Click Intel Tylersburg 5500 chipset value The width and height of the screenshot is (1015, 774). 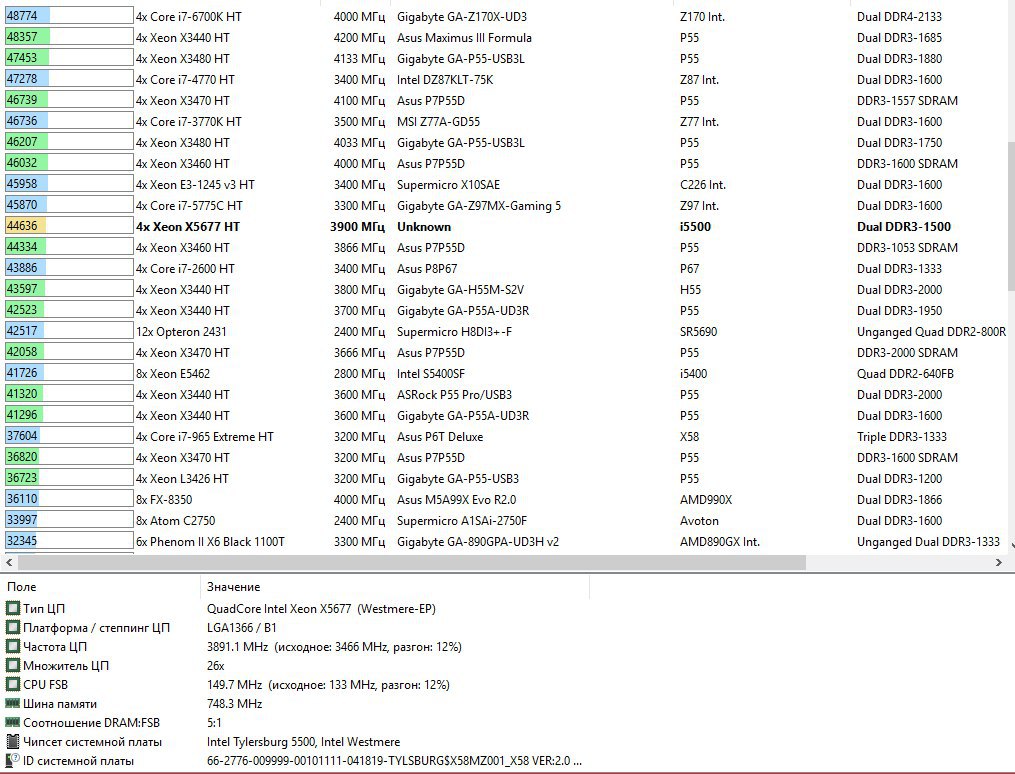(x=304, y=742)
